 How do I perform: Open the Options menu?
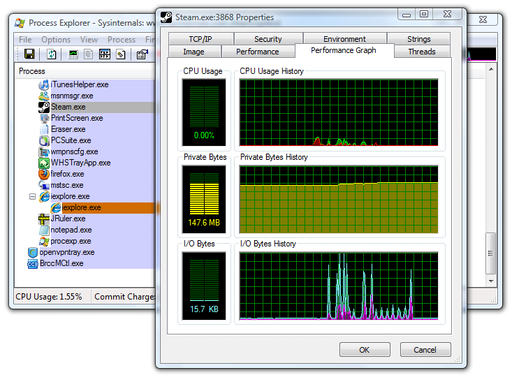tap(56, 40)
